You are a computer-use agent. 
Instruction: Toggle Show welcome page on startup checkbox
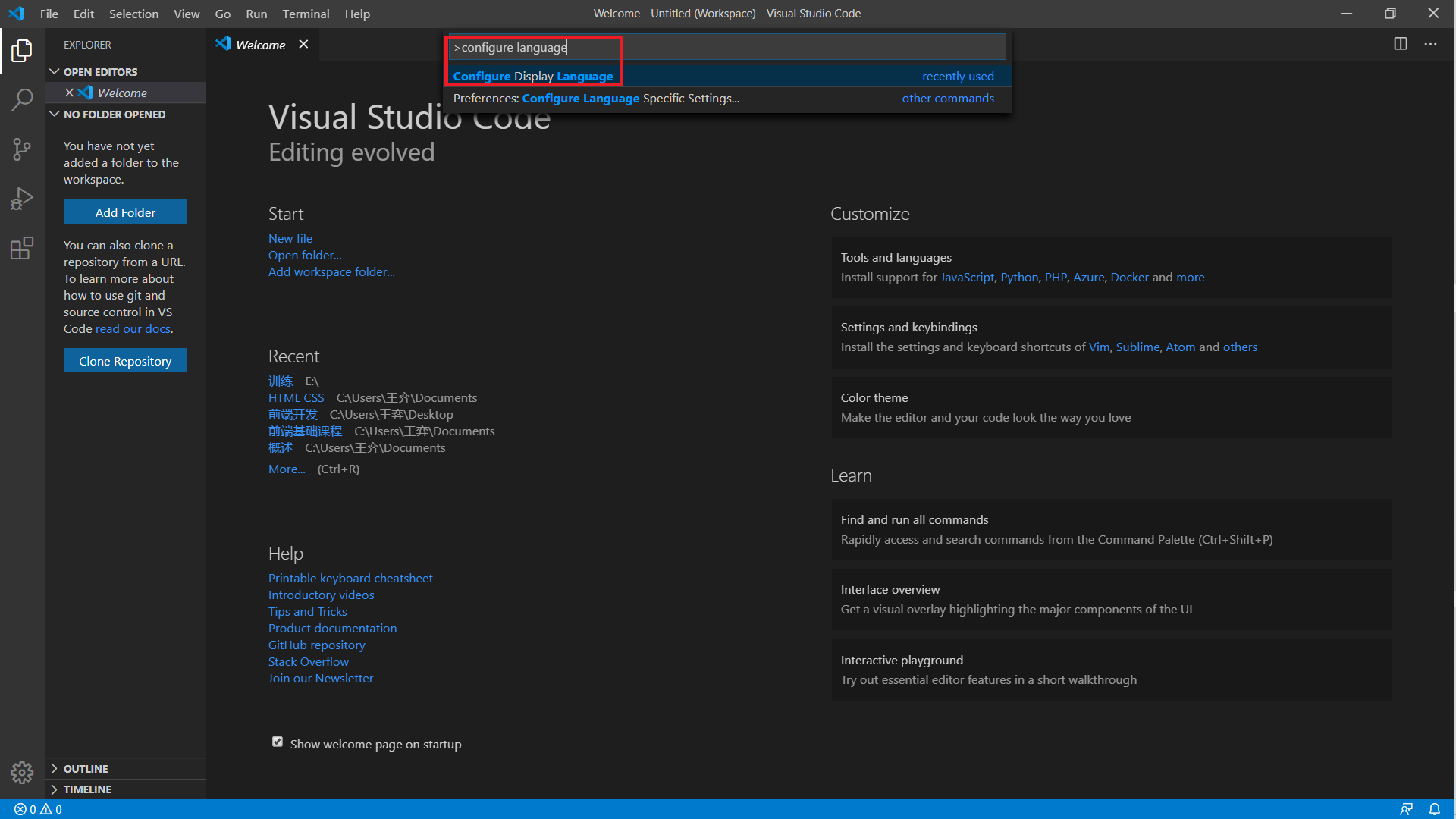click(x=278, y=742)
